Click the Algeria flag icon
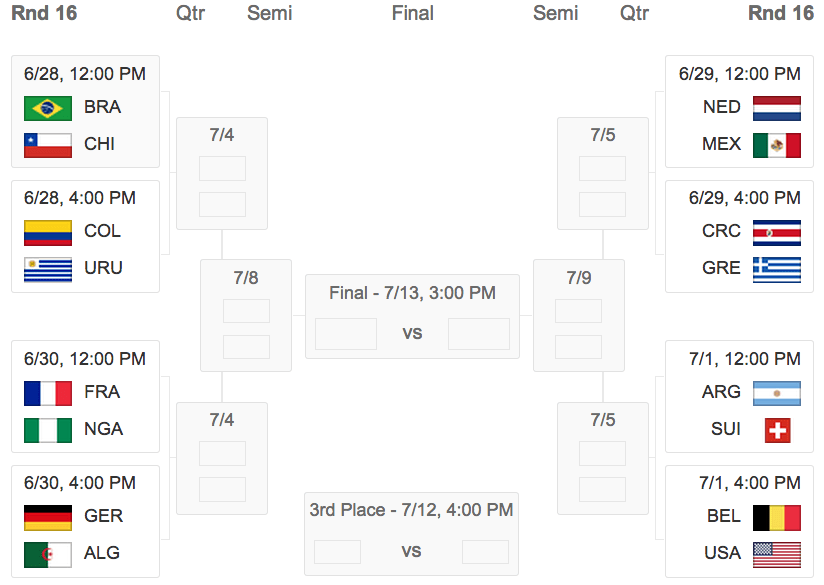This screenshot has width=824, height=585. [48, 554]
